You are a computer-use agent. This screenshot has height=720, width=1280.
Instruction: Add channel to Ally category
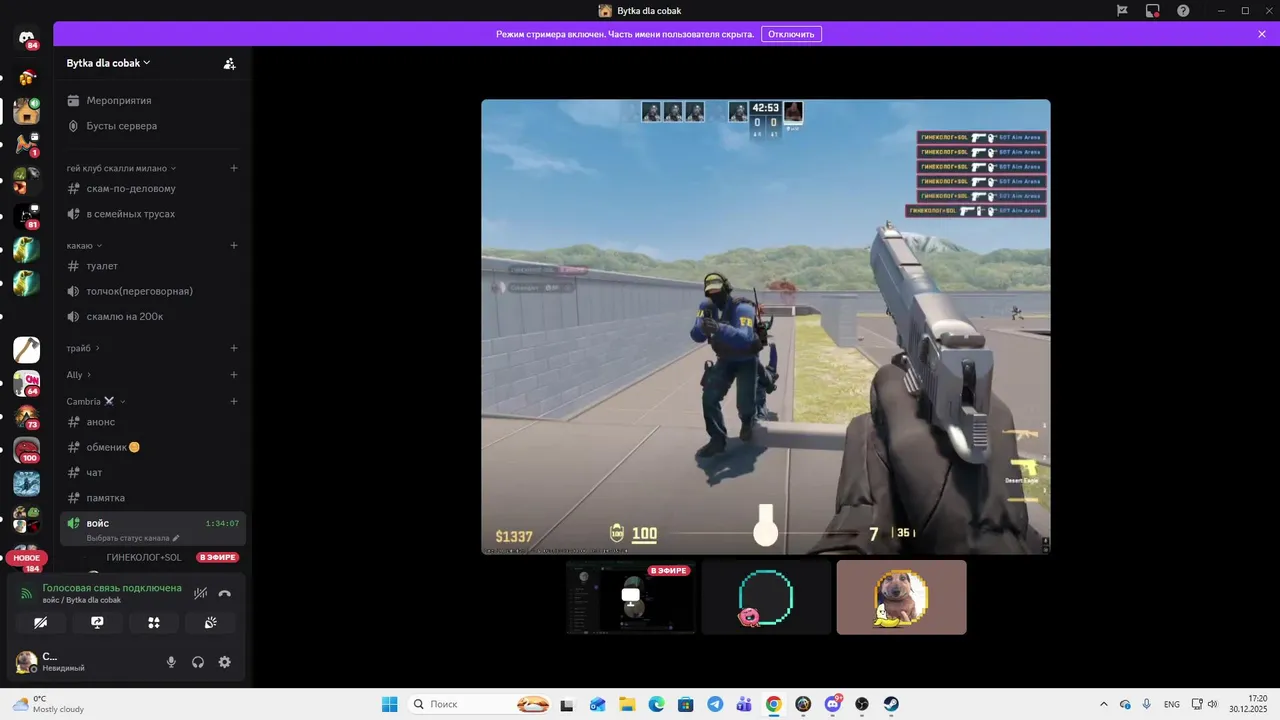234,375
